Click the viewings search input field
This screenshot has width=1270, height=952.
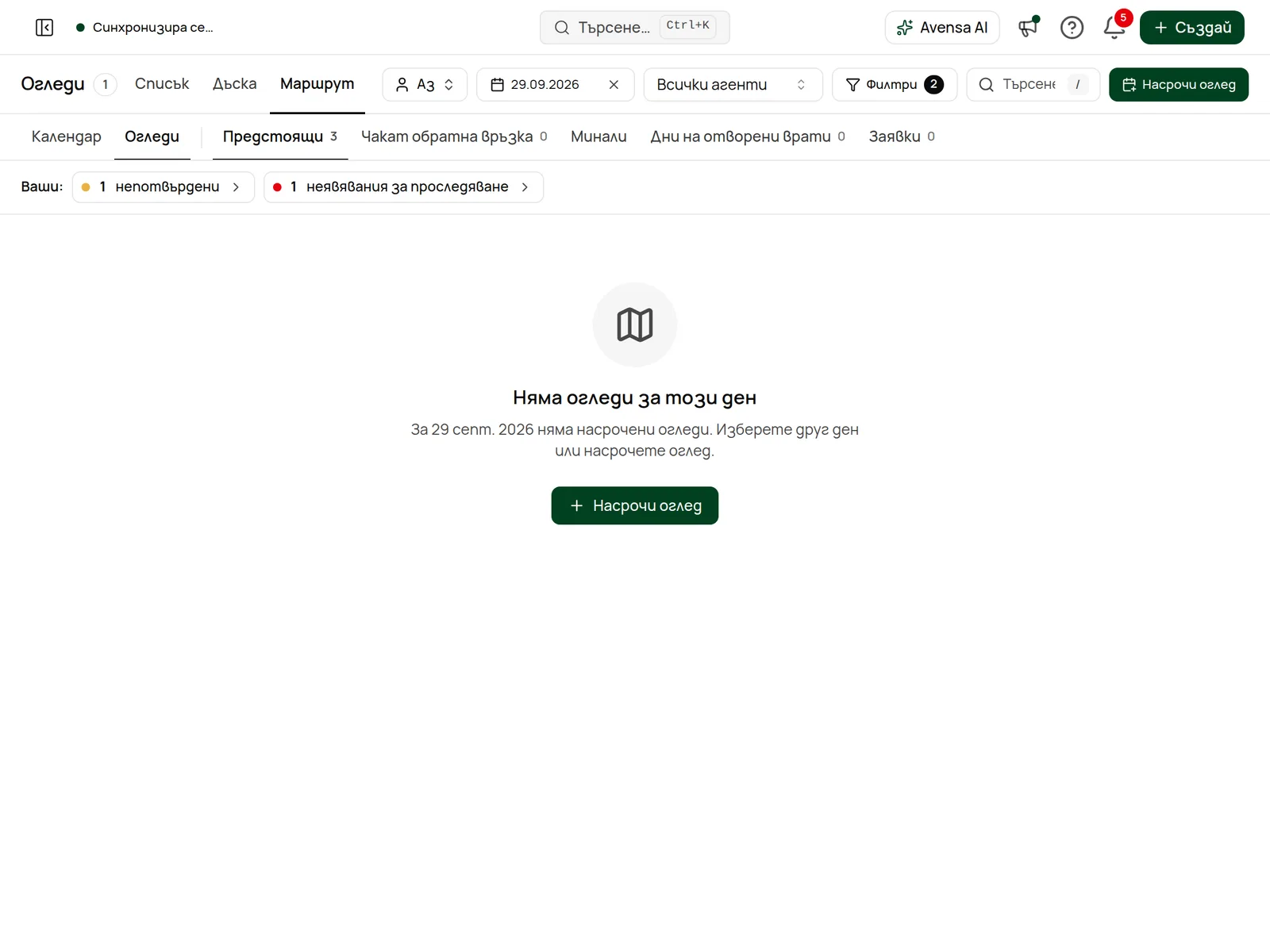coord(1033,85)
